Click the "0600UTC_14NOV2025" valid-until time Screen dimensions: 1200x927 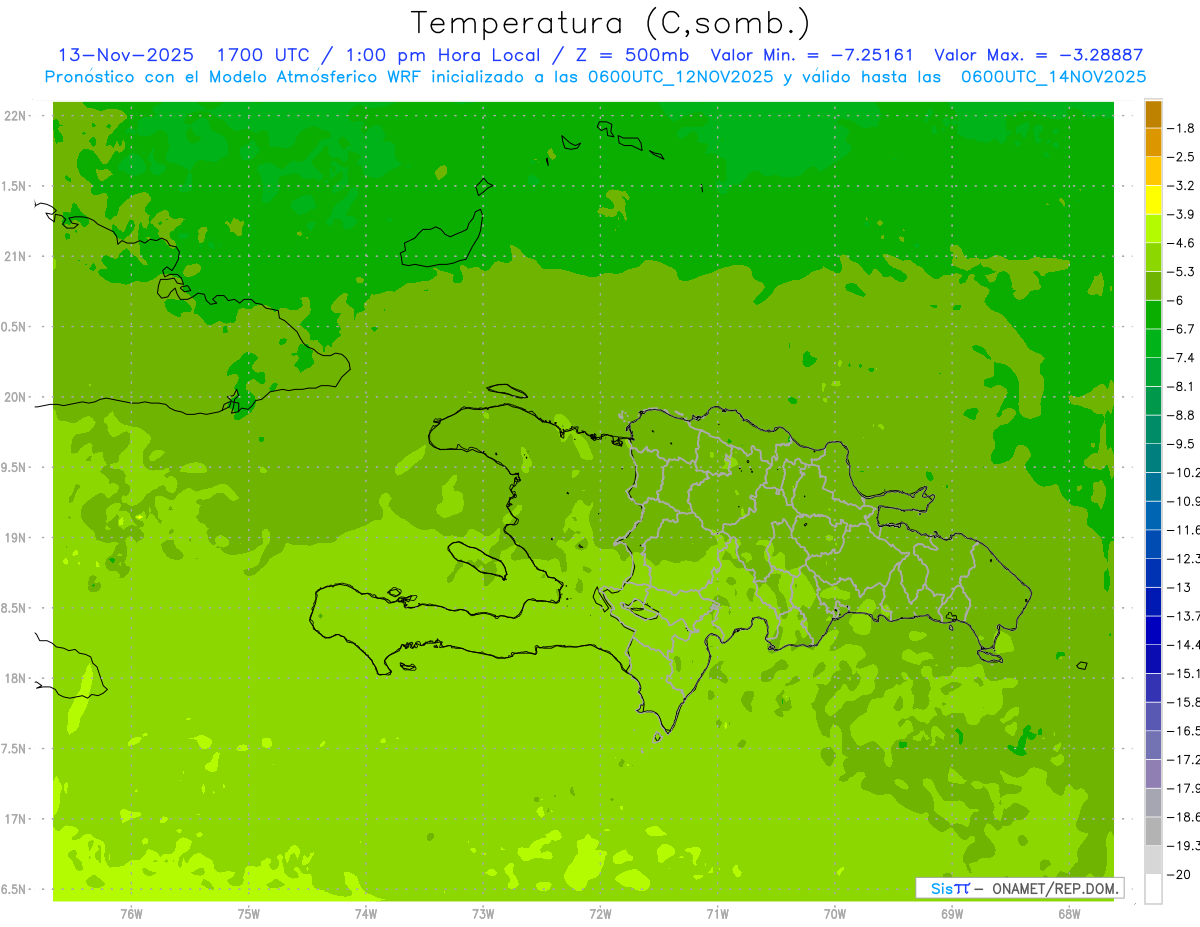tap(1053, 77)
